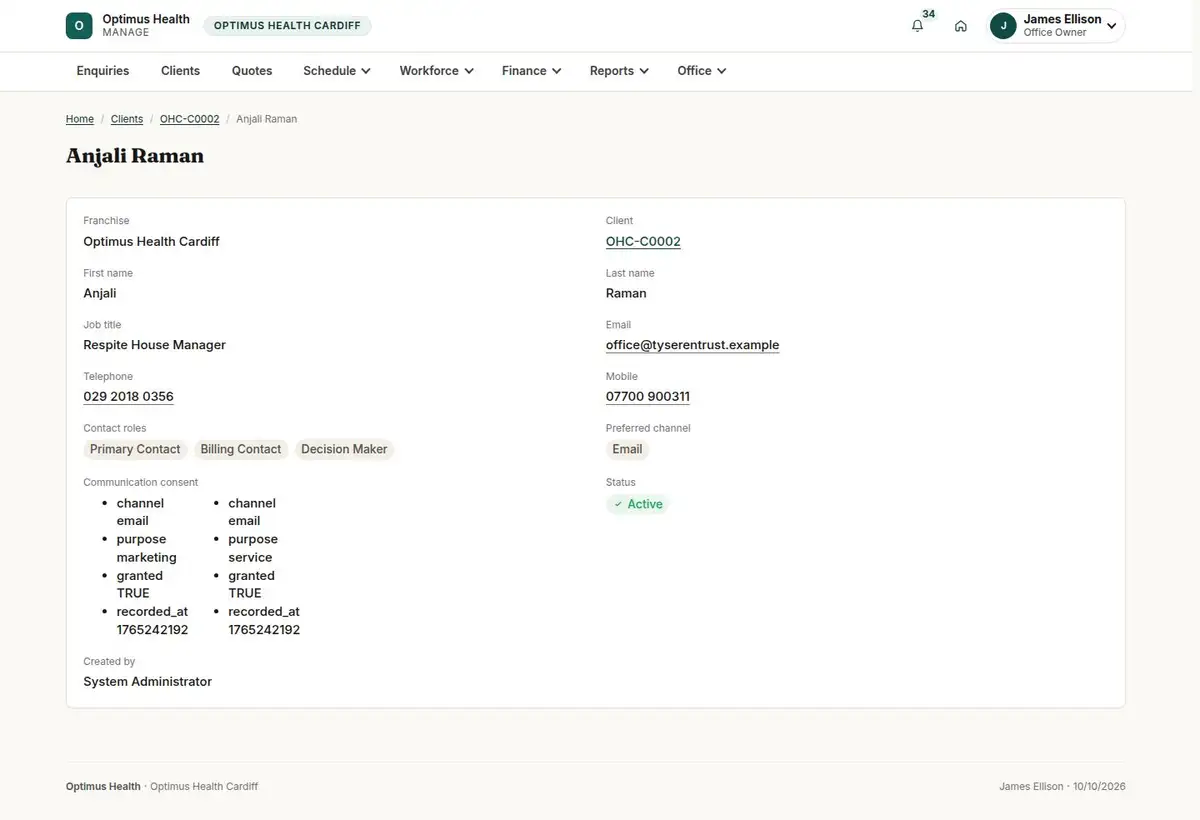Select the Optimus Health Cardiff franchise badge
1200x820 pixels.
[287, 26]
